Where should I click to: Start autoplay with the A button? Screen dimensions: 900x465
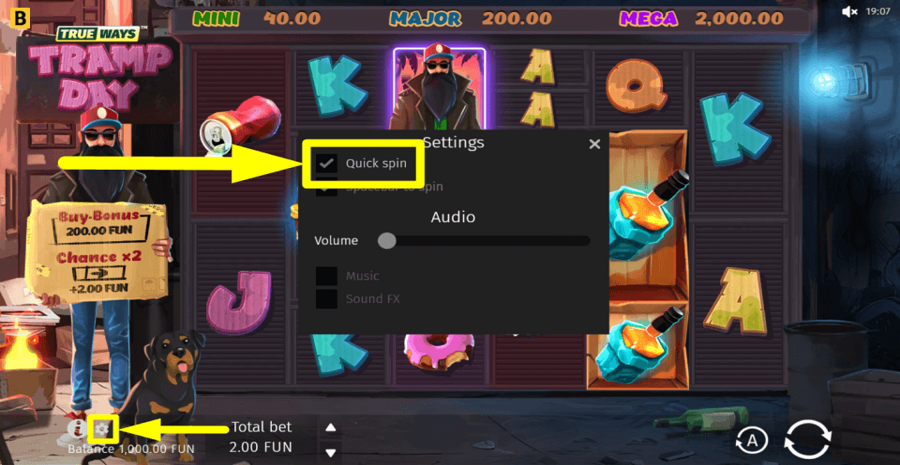(x=751, y=441)
